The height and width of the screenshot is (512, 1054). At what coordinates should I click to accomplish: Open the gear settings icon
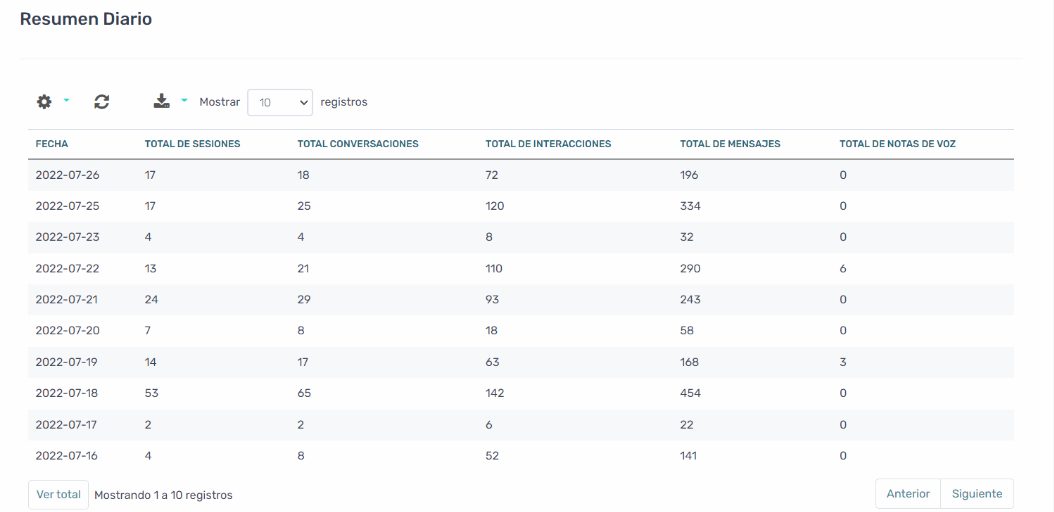point(44,102)
